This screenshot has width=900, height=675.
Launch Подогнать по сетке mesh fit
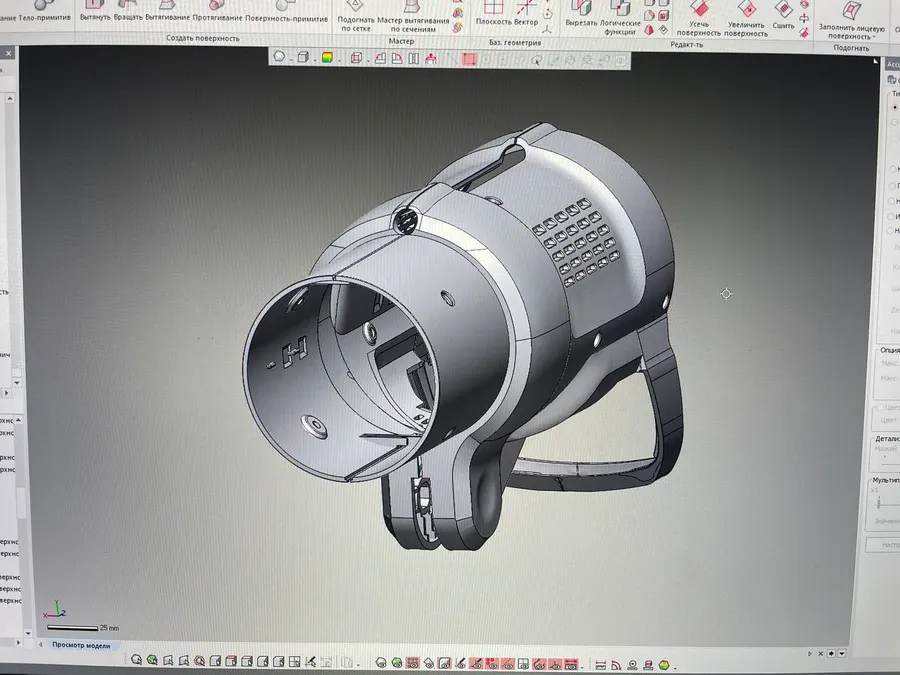click(x=356, y=16)
